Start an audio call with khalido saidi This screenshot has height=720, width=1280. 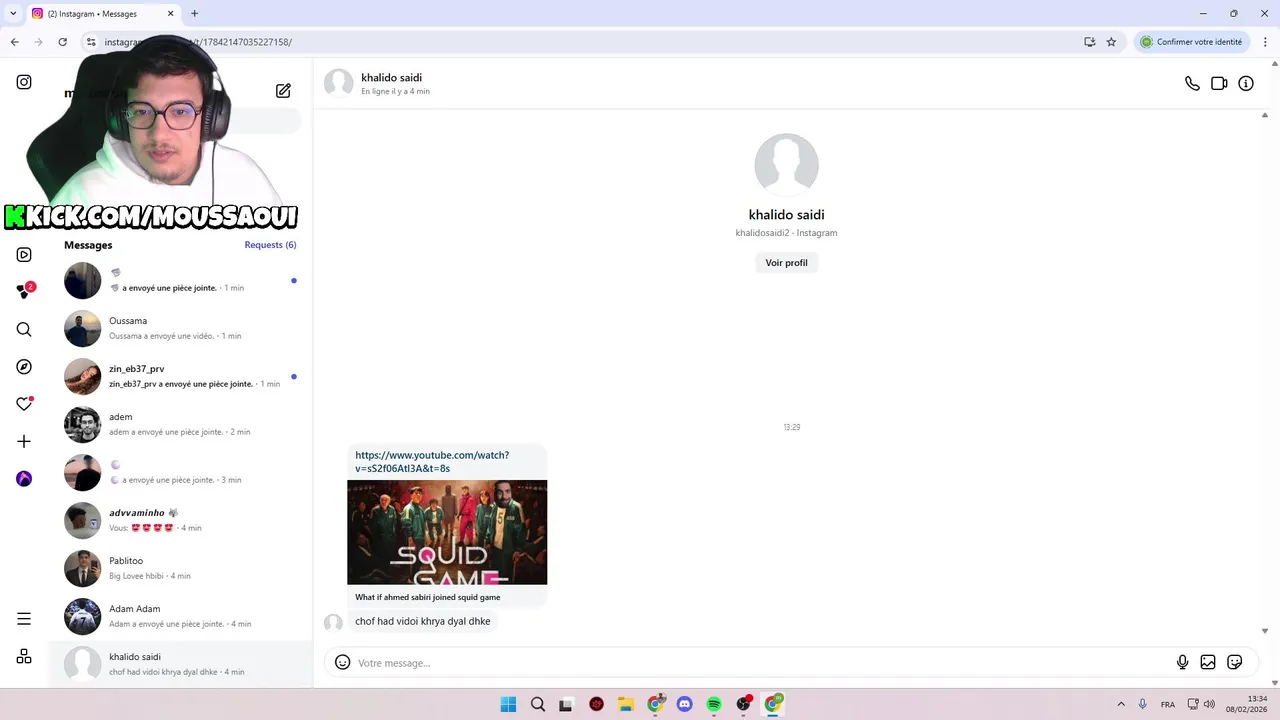tap(1192, 84)
